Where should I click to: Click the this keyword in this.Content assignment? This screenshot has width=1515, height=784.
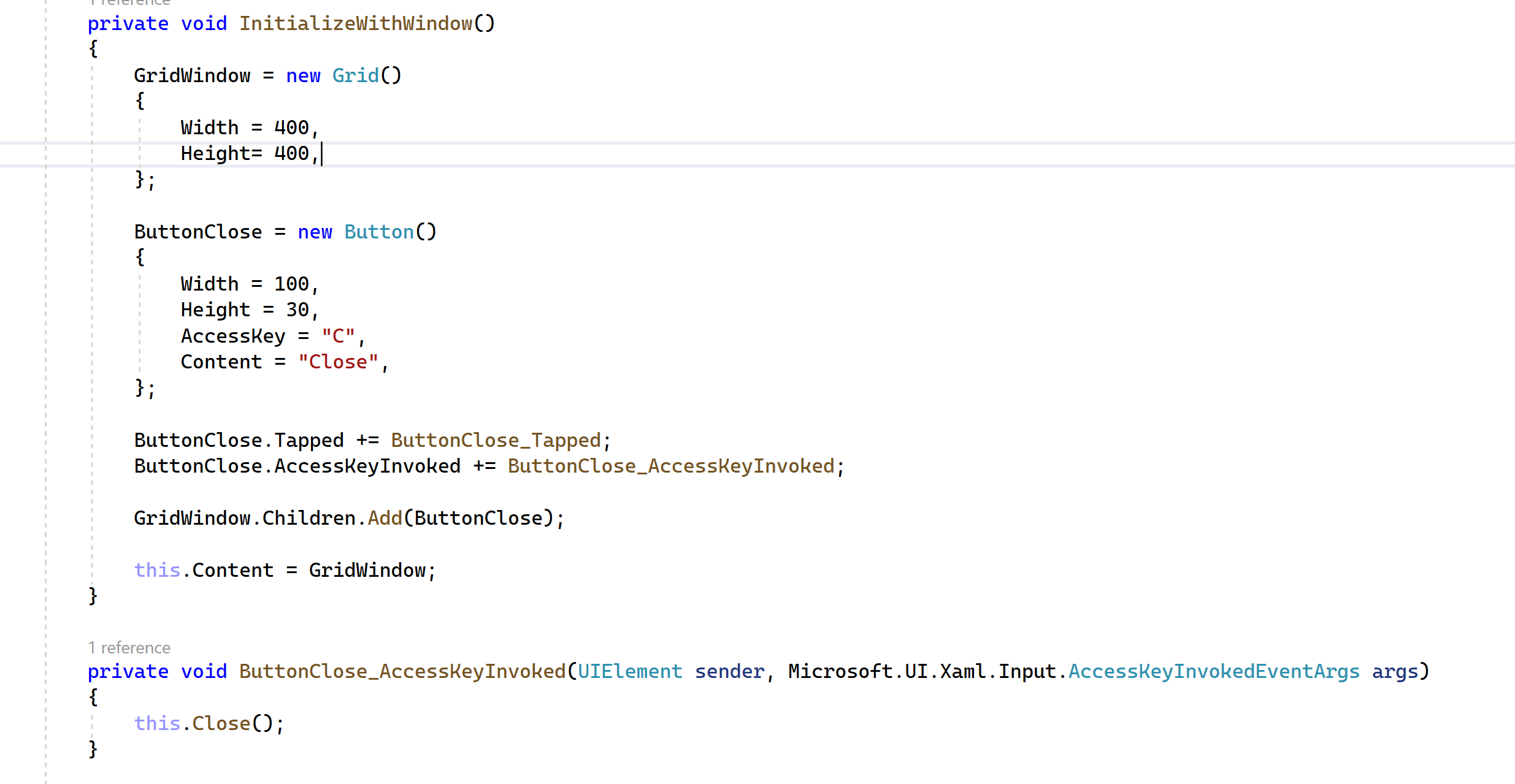click(x=156, y=569)
